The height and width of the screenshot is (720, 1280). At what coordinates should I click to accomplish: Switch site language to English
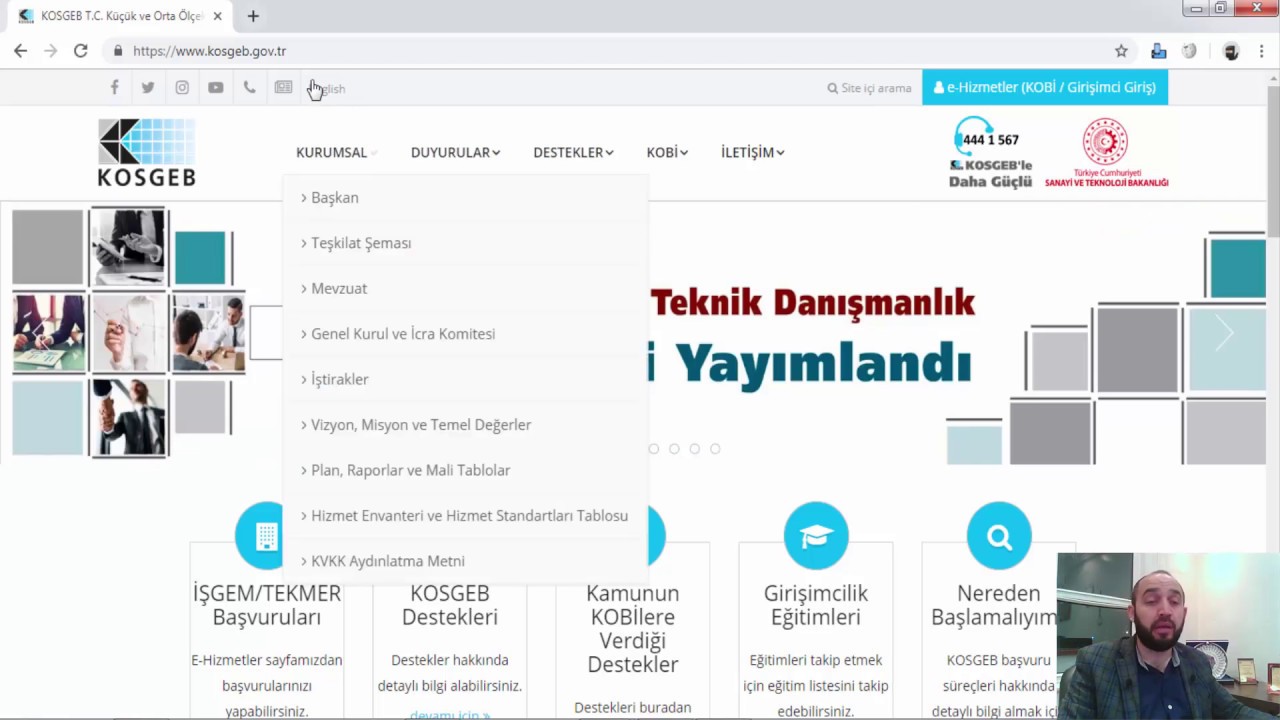pyautogui.click(x=329, y=89)
